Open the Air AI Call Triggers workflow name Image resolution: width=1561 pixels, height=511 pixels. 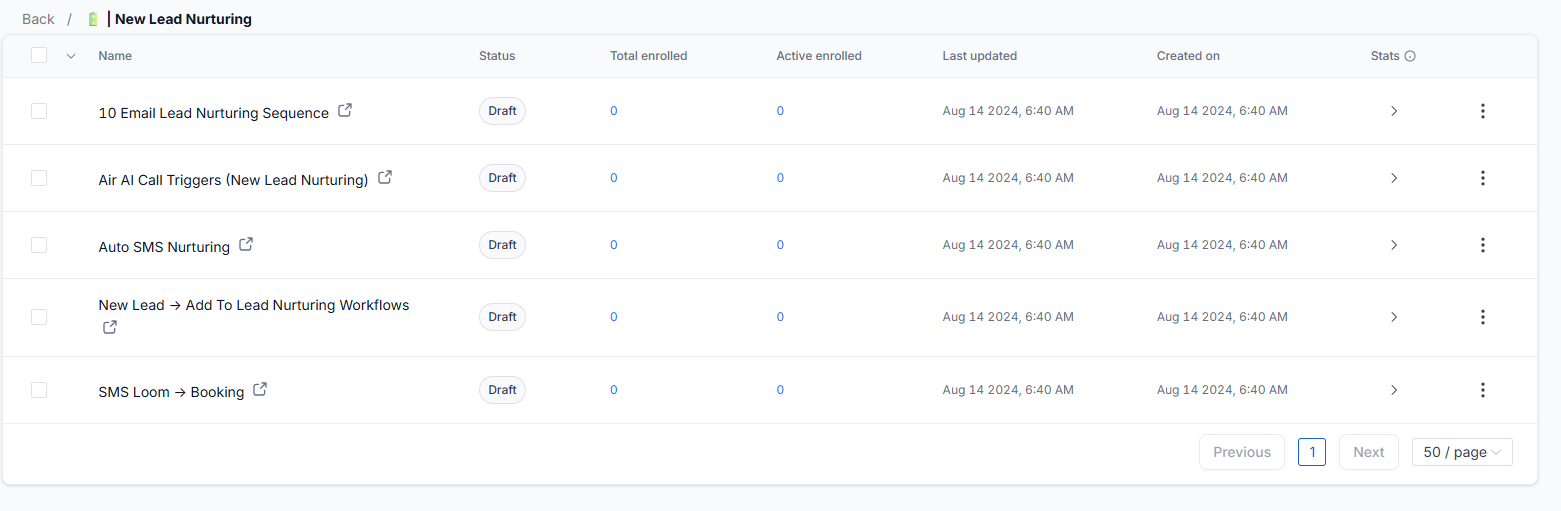pyautogui.click(x=233, y=180)
